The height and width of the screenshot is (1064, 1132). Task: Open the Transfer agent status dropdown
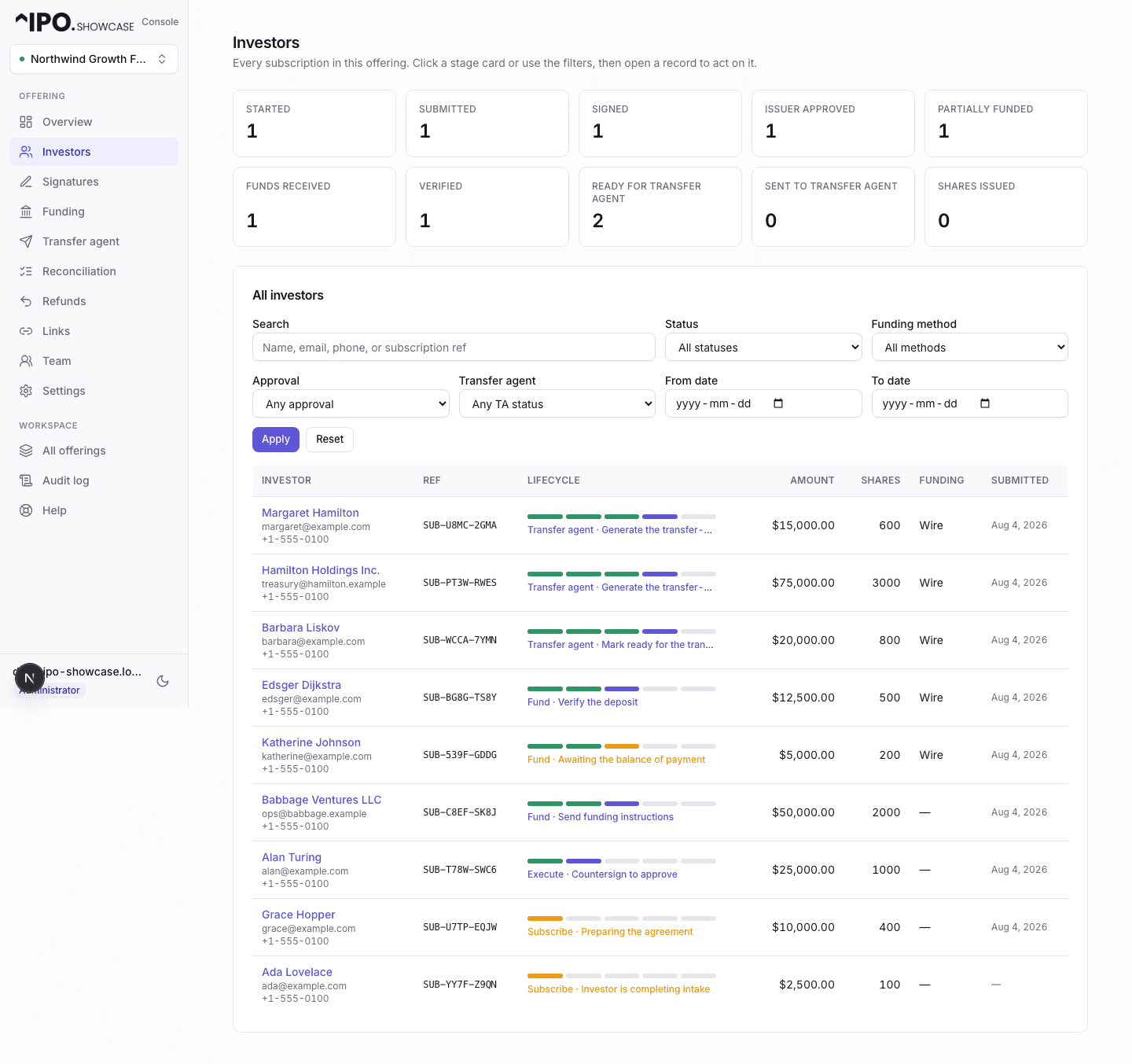[x=557, y=404]
